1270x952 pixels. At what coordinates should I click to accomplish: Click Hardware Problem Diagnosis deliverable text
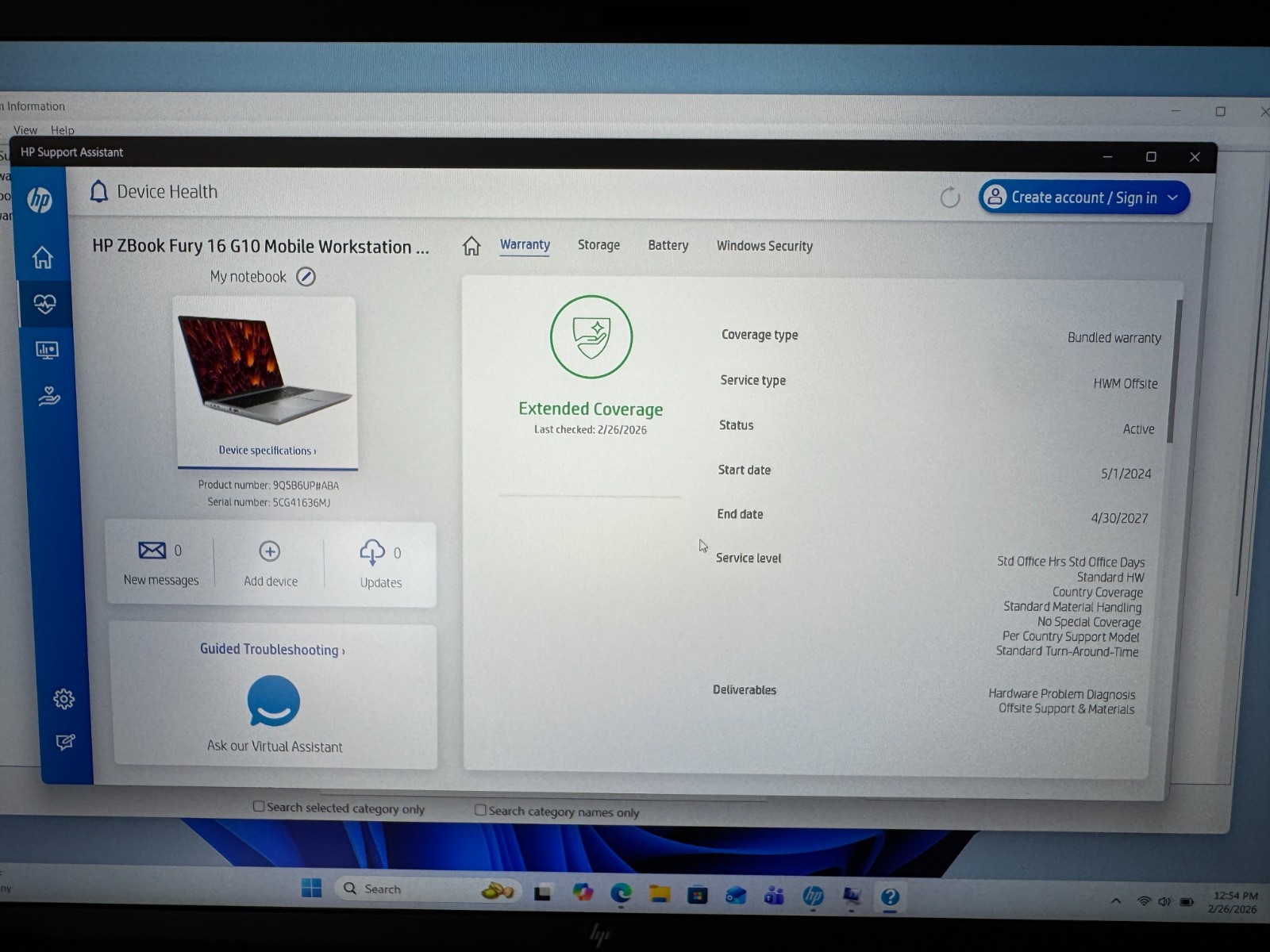tap(1062, 694)
